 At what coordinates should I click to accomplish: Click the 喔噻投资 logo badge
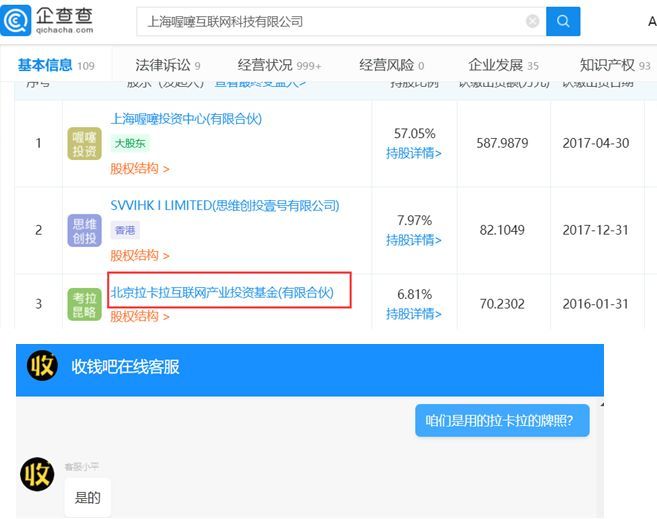(85, 144)
